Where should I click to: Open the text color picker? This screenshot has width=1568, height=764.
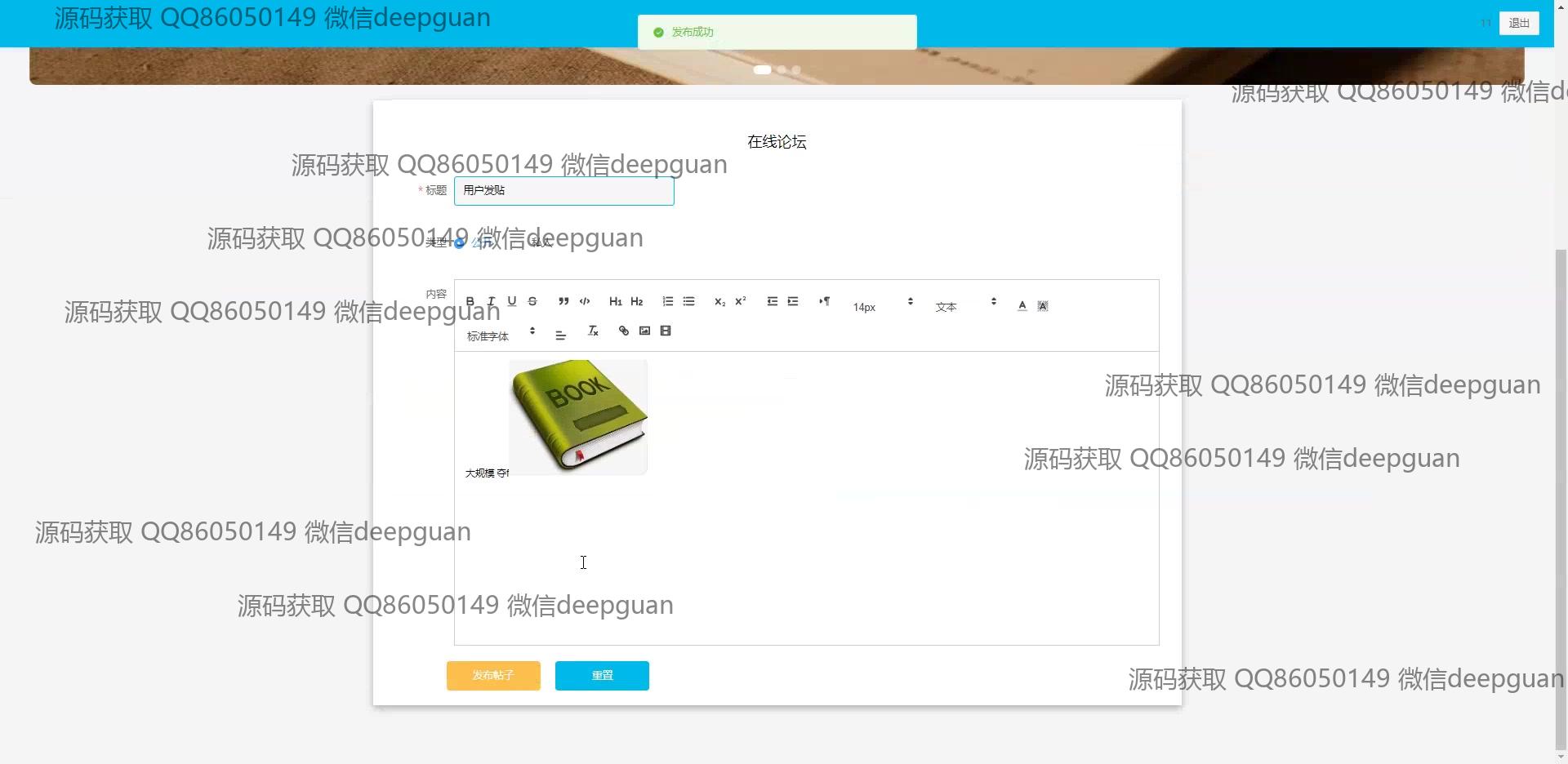coord(1022,305)
